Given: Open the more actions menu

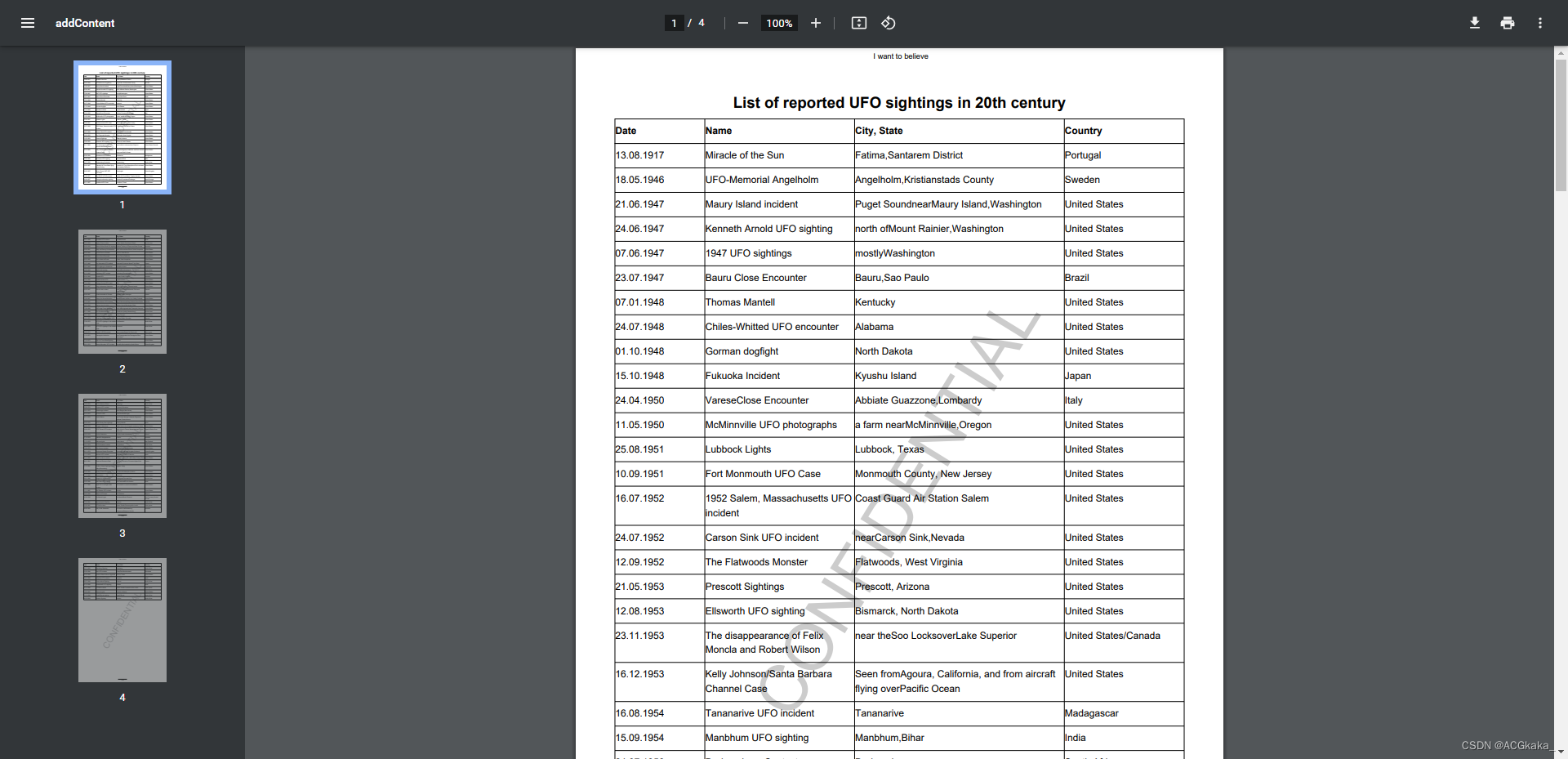Looking at the screenshot, I should [1540, 23].
